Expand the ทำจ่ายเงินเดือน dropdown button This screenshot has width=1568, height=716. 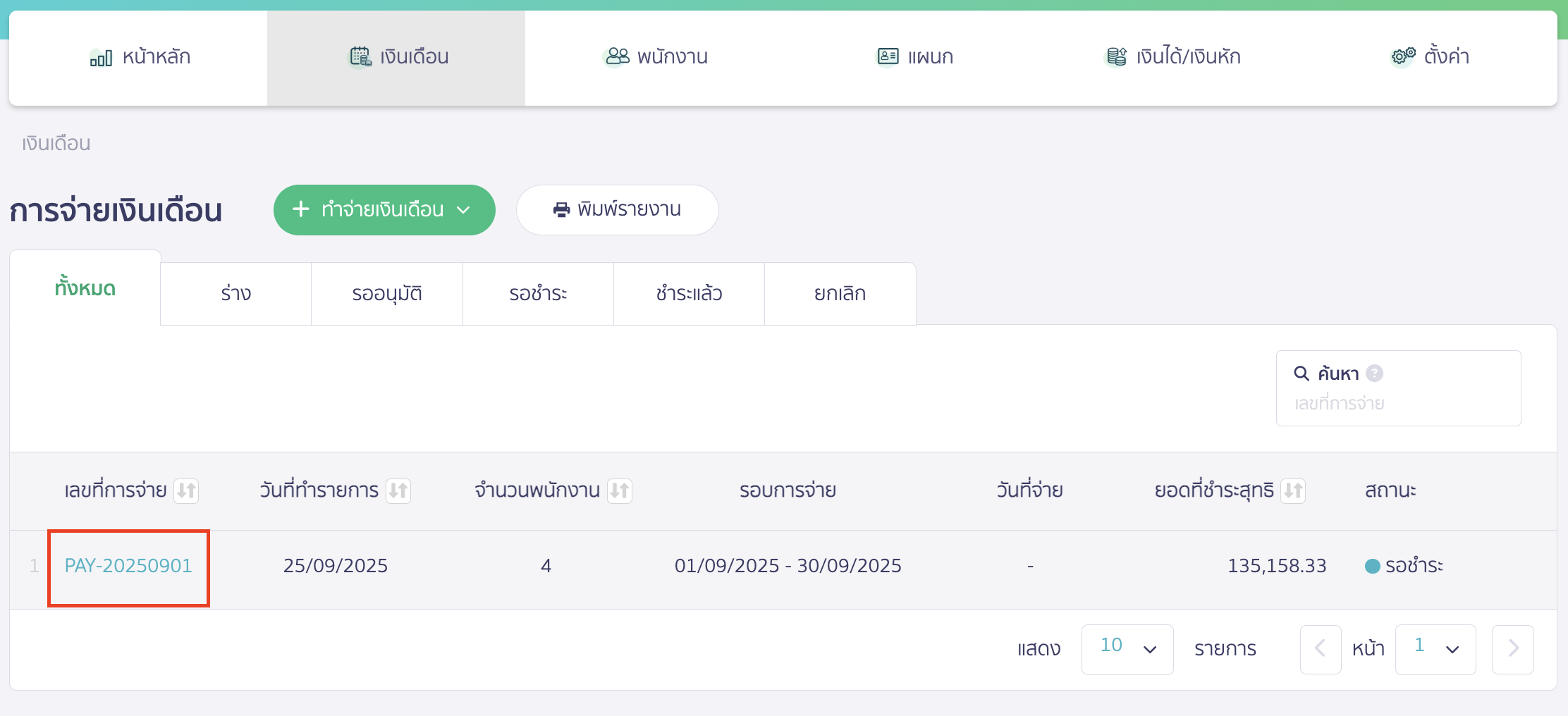pos(384,210)
